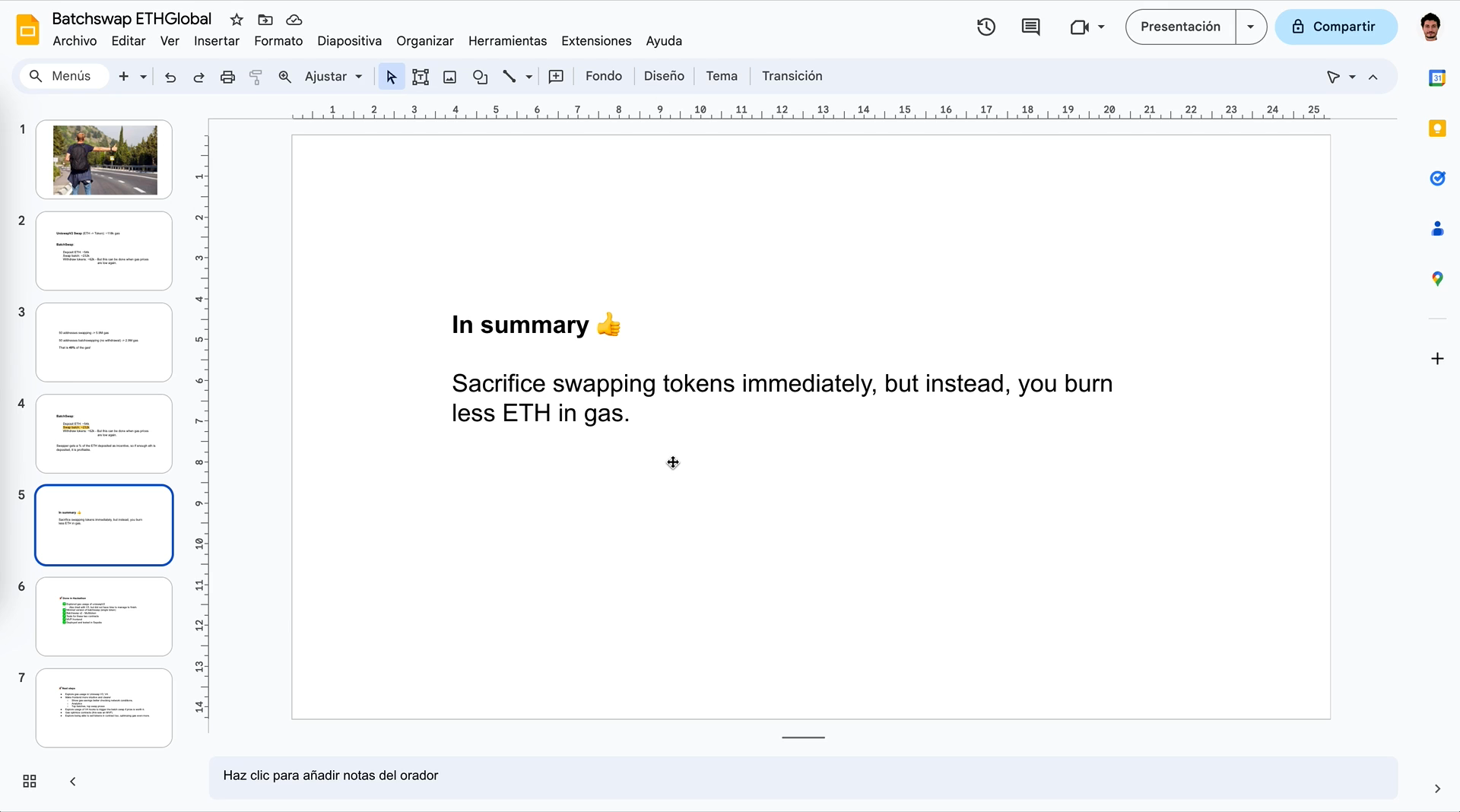This screenshot has height=812, width=1460.
Task: Click the undo arrow icon
Action: [x=170, y=77]
